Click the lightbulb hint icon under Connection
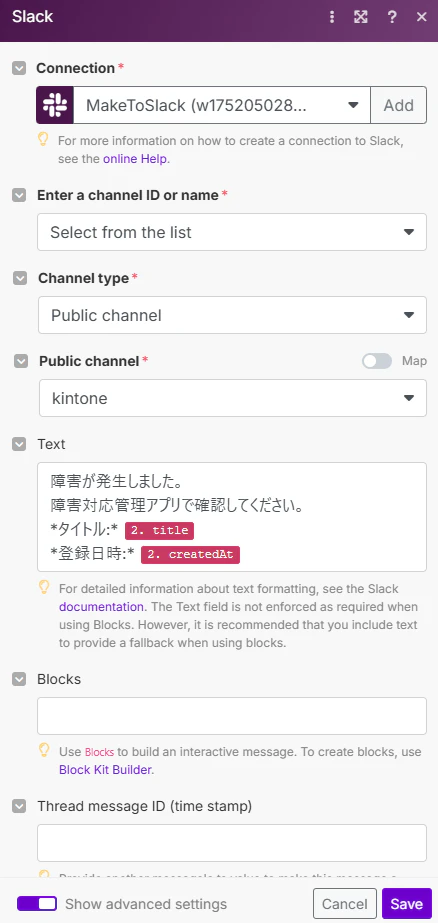The width and height of the screenshot is (438, 923). (x=43, y=139)
